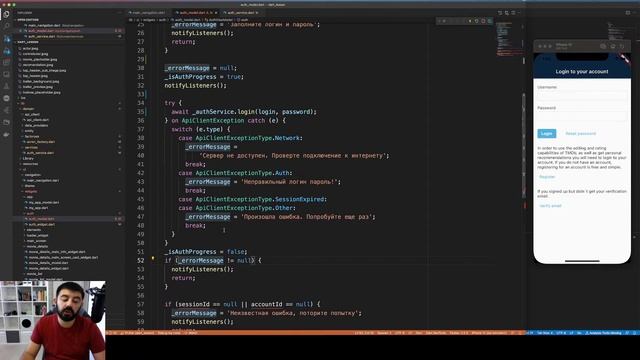
Task: Click 'ApiClientExceptionType.SessionExpired' on line 45
Action: 260,199
